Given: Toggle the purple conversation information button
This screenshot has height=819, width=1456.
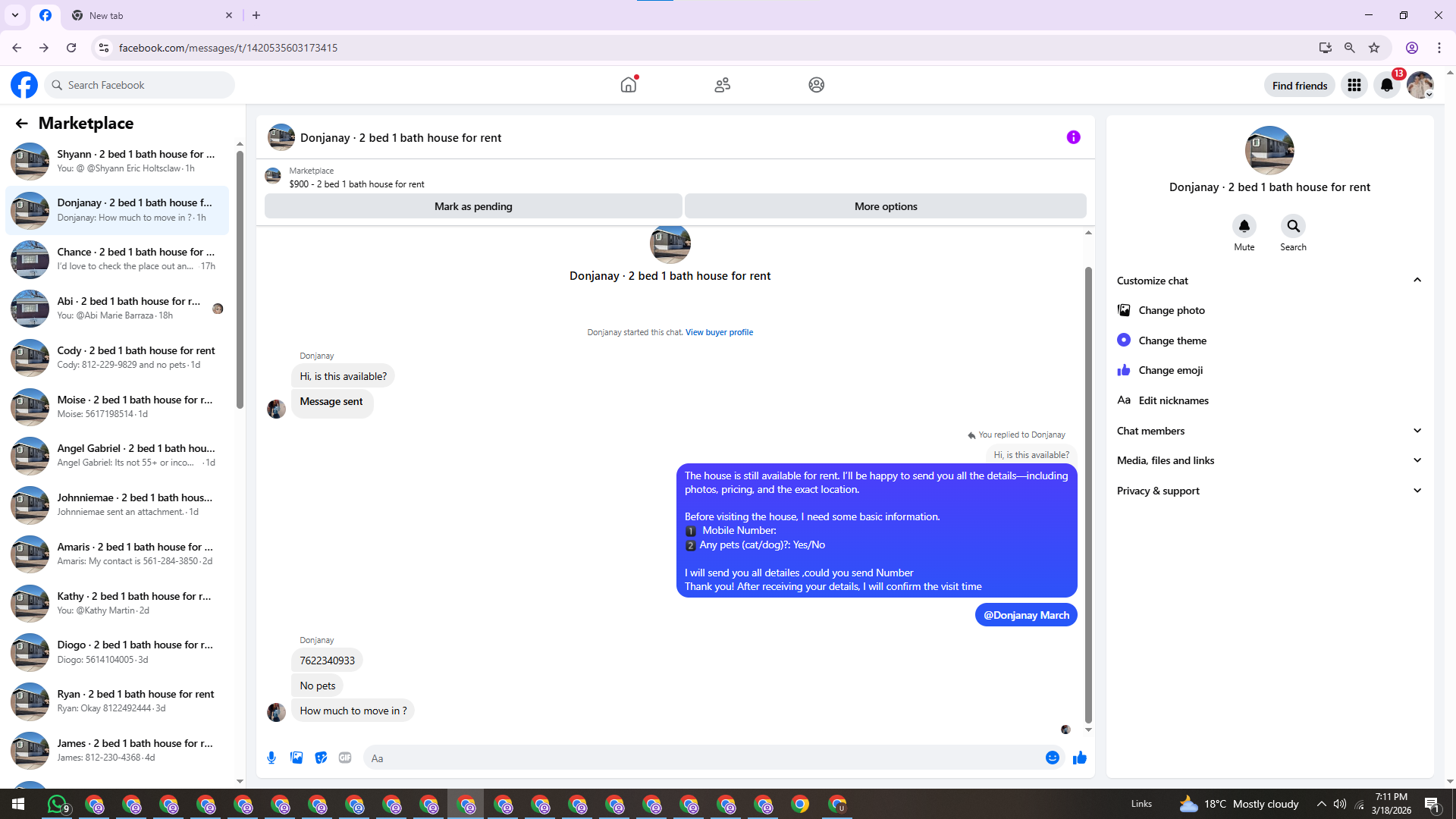Looking at the screenshot, I should tap(1073, 137).
